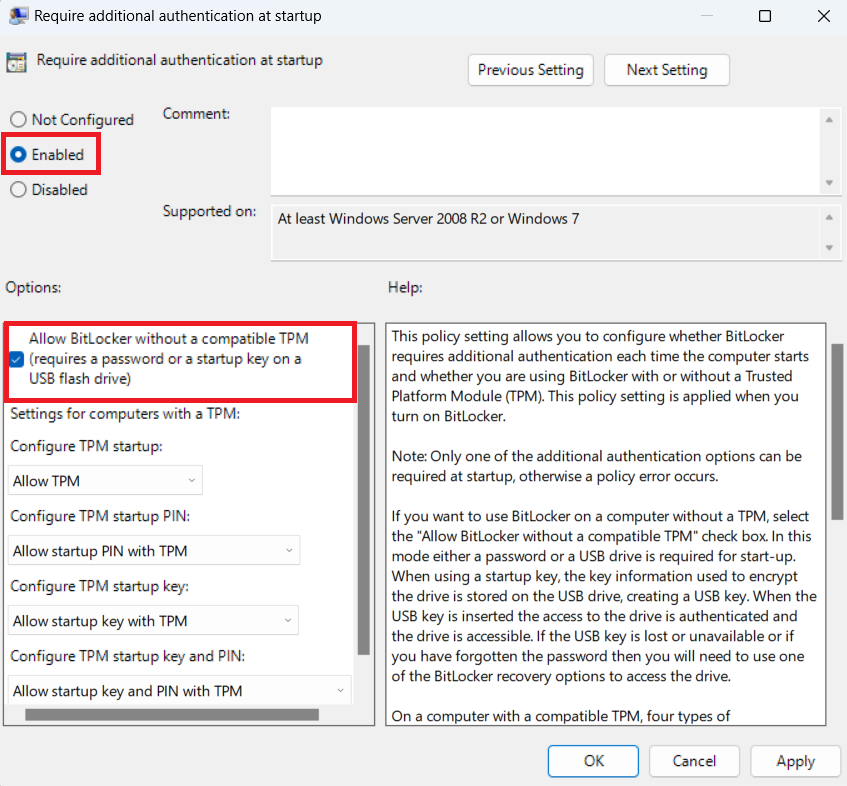Click the policy setting icon beside the heading
This screenshot has height=786, width=847.
pos(16,62)
